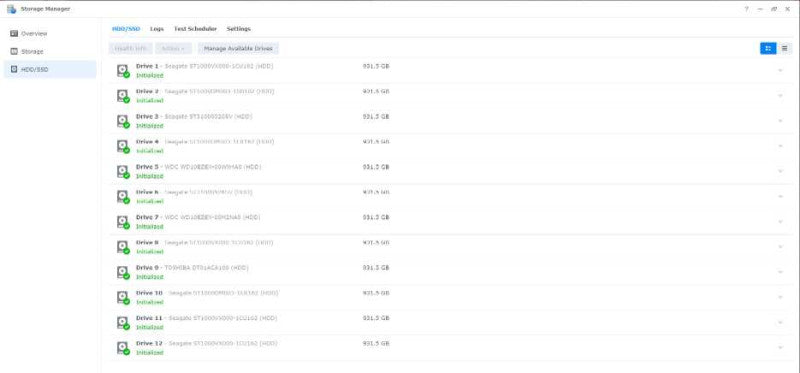Screen dimensions: 800x373
Task: Expand Drive 9 details chevron
Action: pyautogui.click(x=780, y=272)
